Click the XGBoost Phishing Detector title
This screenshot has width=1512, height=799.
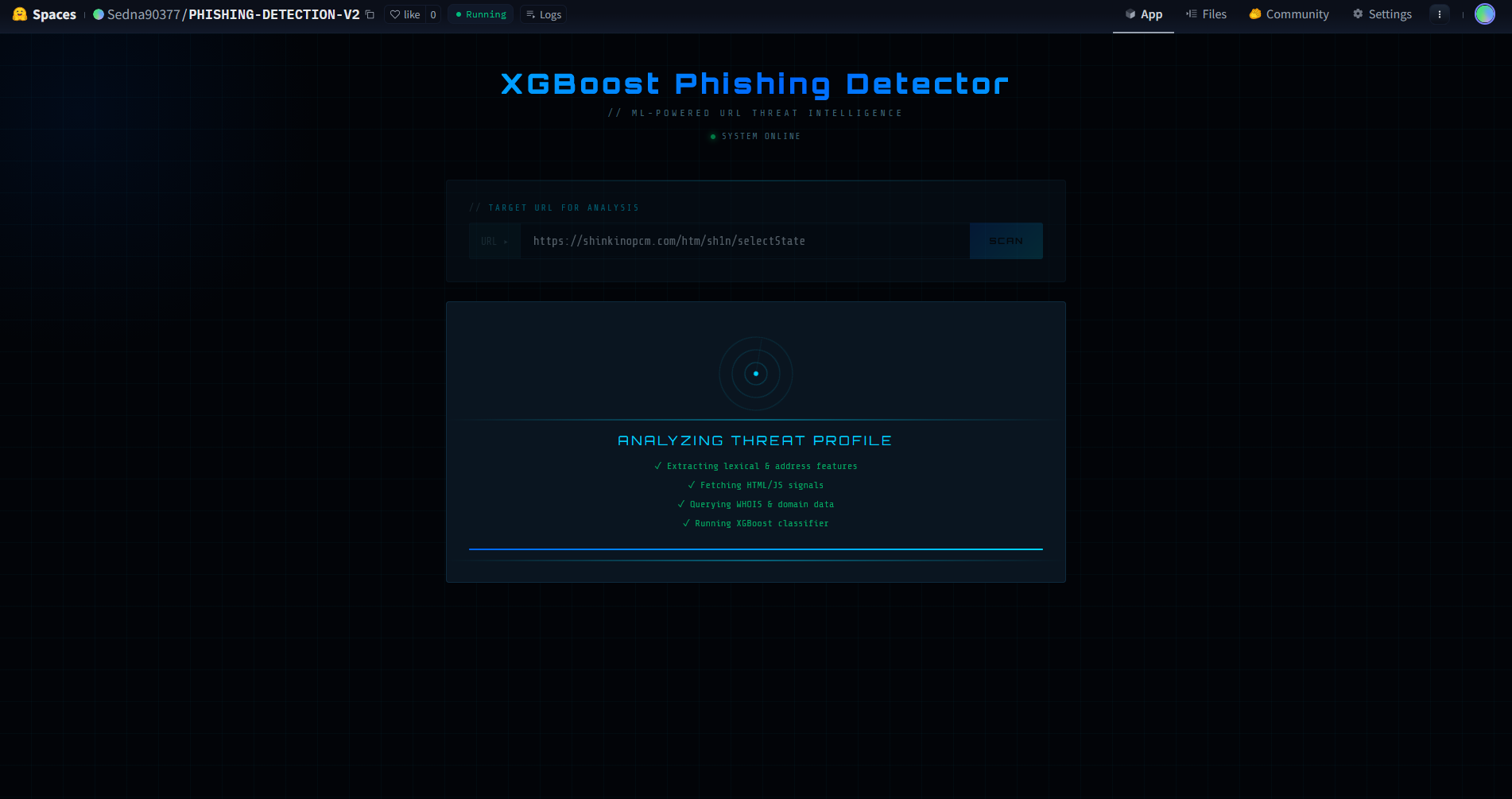tap(755, 83)
